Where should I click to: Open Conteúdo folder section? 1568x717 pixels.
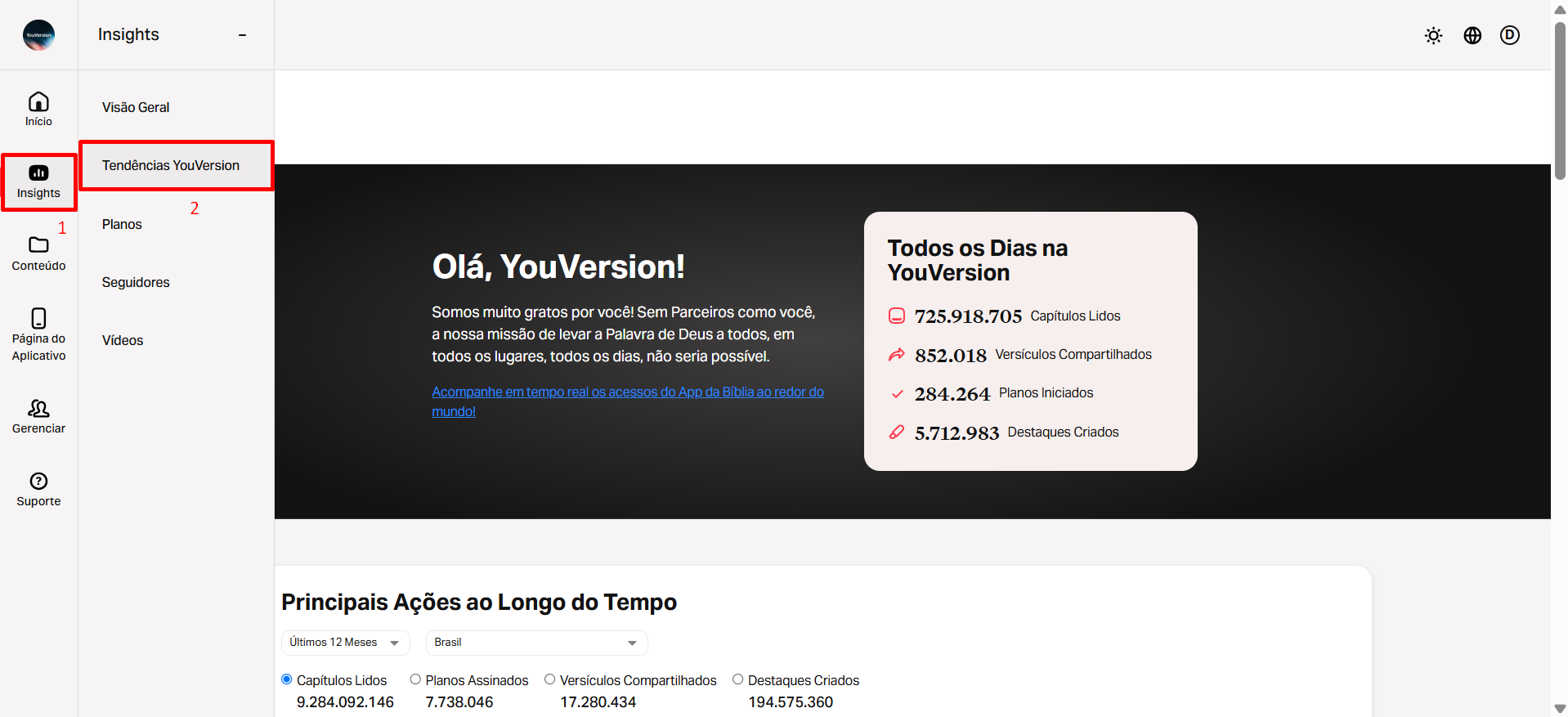pyautogui.click(x=38, y=254)
